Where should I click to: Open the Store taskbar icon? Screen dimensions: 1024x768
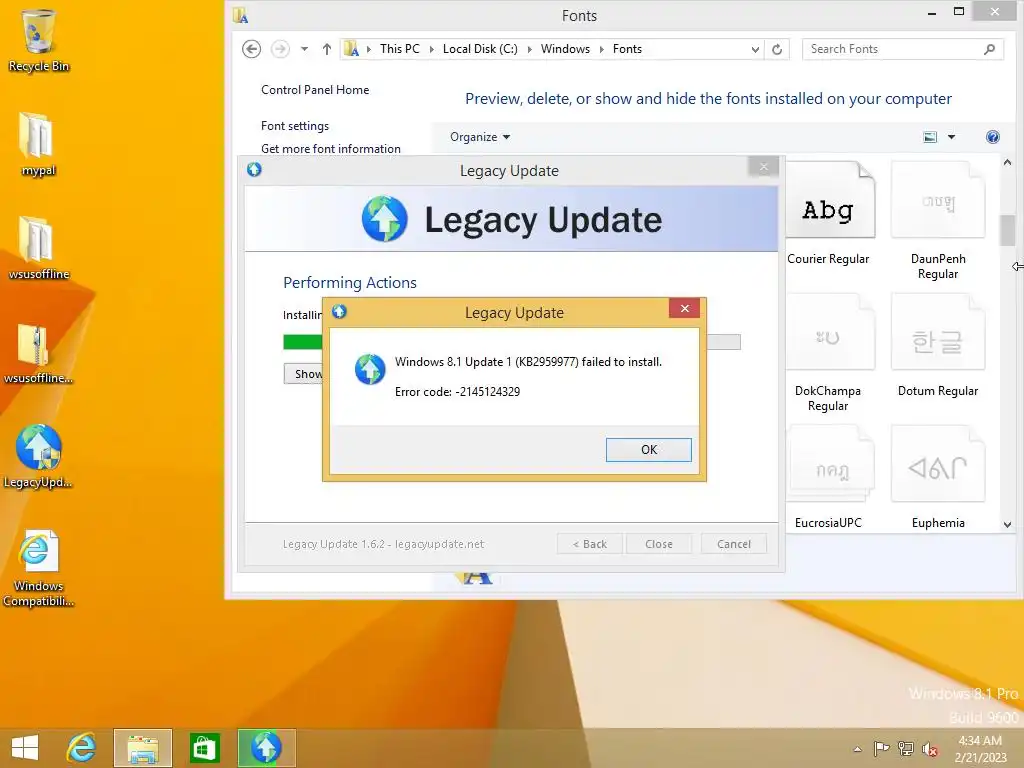click(204, 748)
